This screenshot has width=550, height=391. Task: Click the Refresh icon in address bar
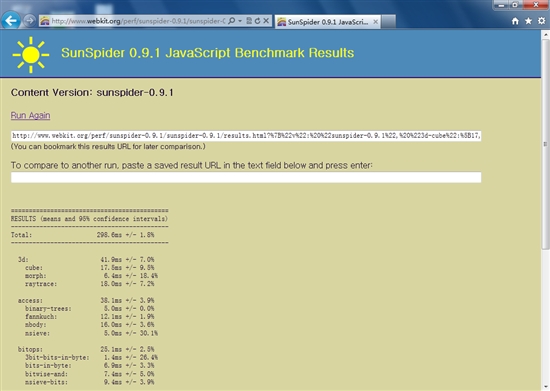click(x=257, y=21)
